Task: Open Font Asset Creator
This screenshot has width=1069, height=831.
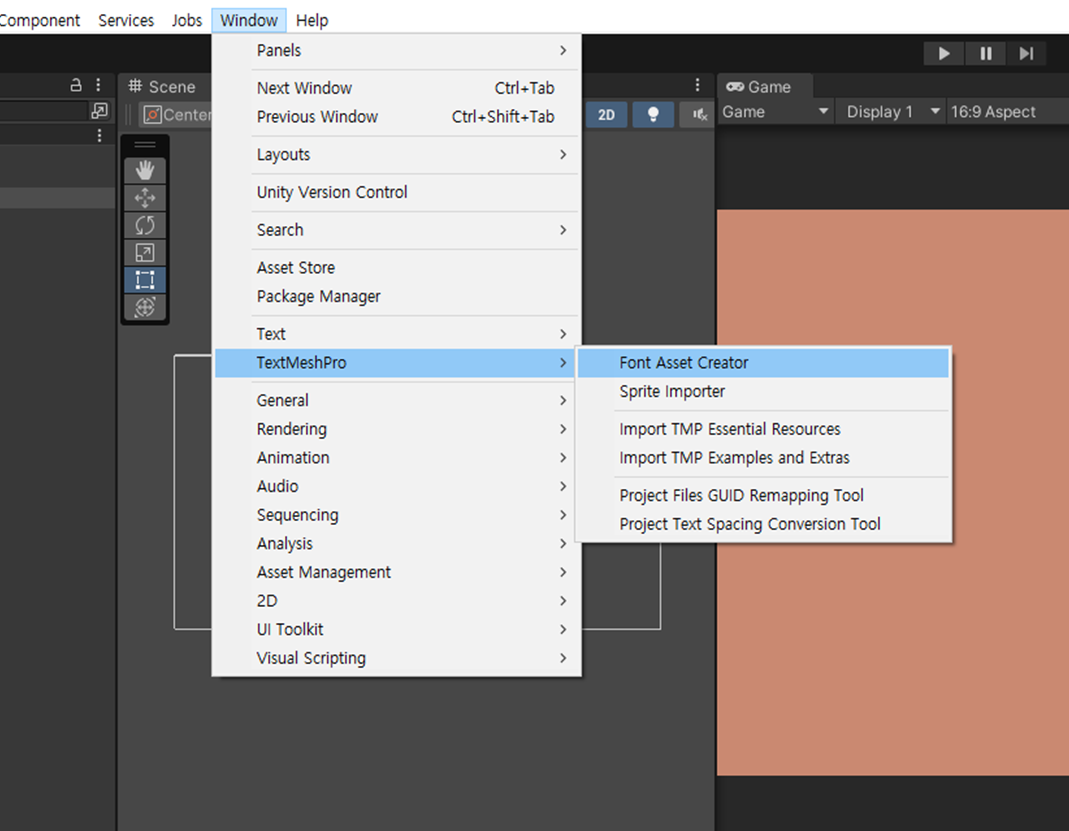Action: 763,363
